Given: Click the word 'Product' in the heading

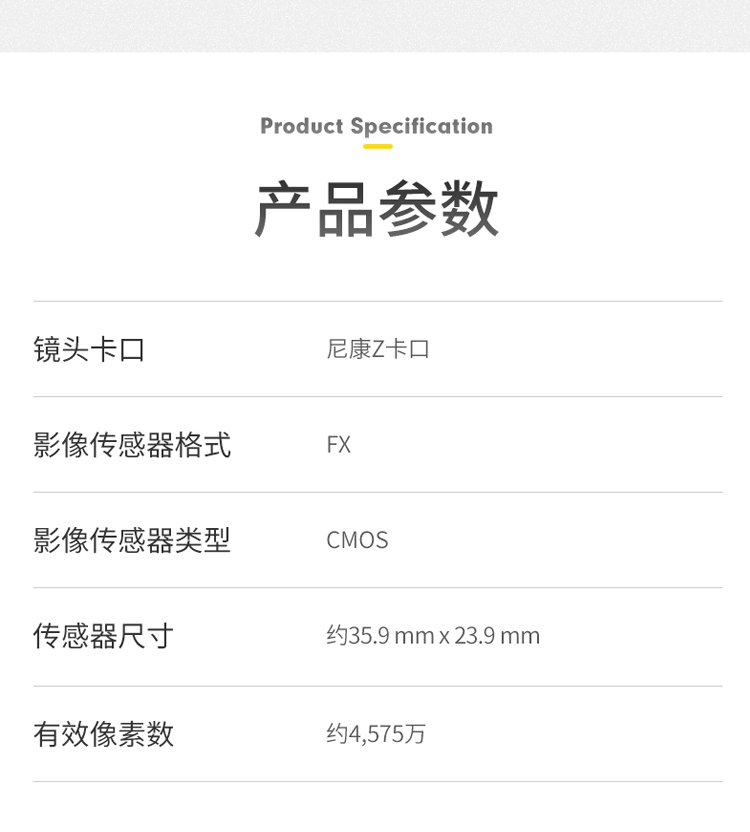Looking at the screenshot, I should click(301, 126).
